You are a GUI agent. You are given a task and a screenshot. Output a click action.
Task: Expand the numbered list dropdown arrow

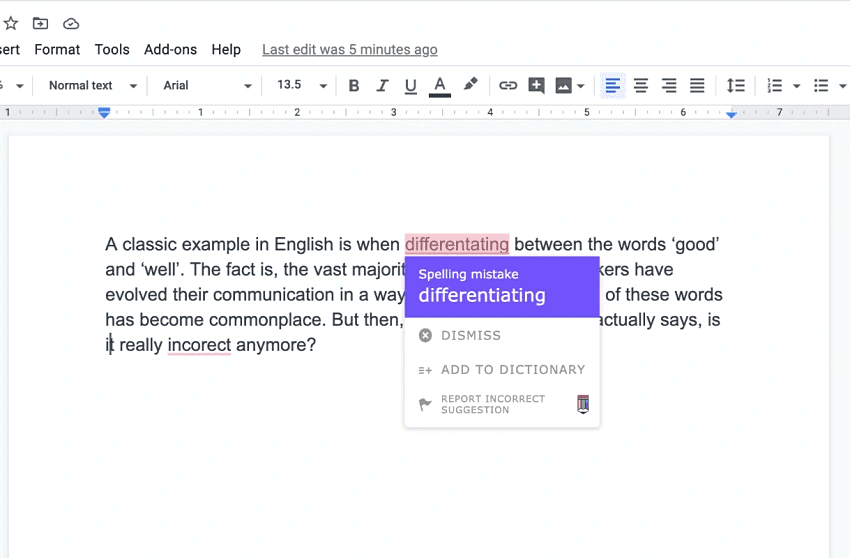click(796, 86)
